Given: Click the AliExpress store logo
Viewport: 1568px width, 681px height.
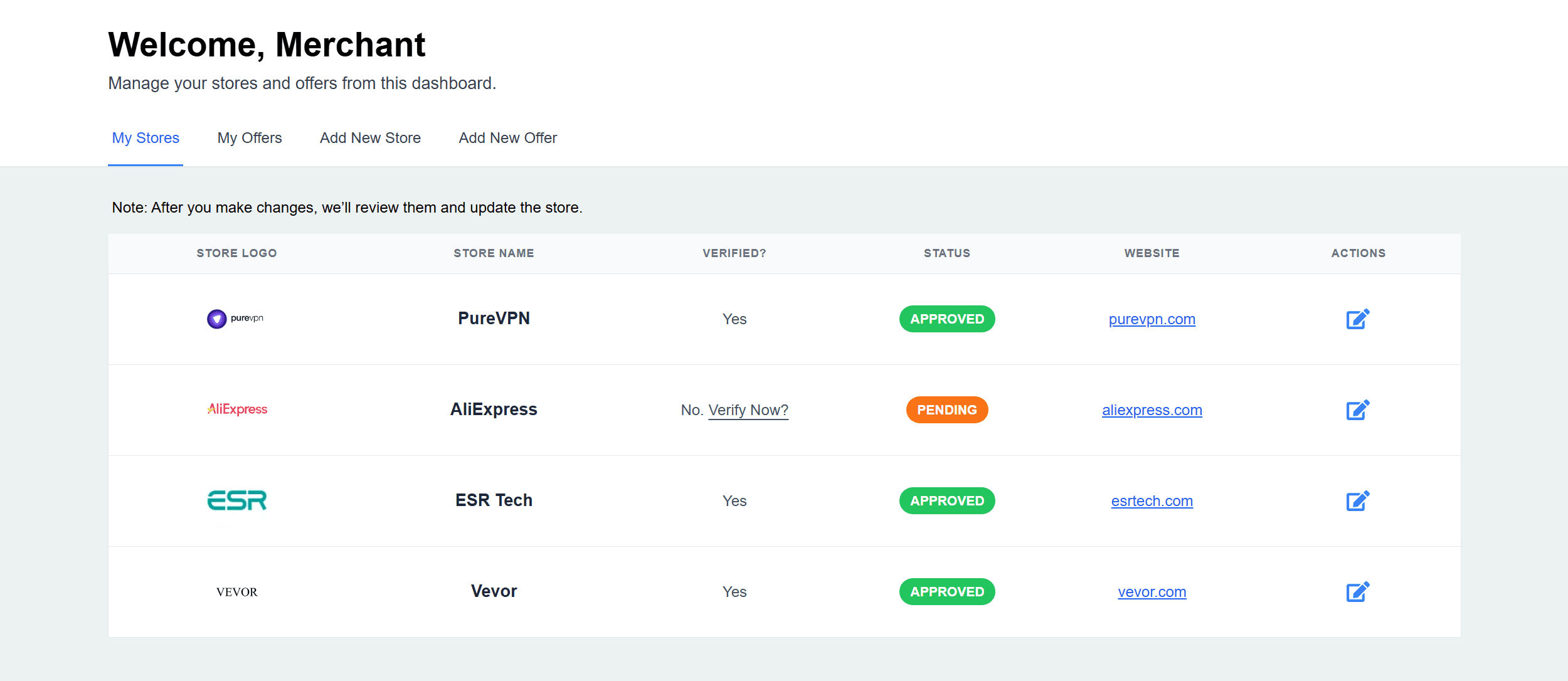Looking at the screenshot, I should tap(236, 409).
